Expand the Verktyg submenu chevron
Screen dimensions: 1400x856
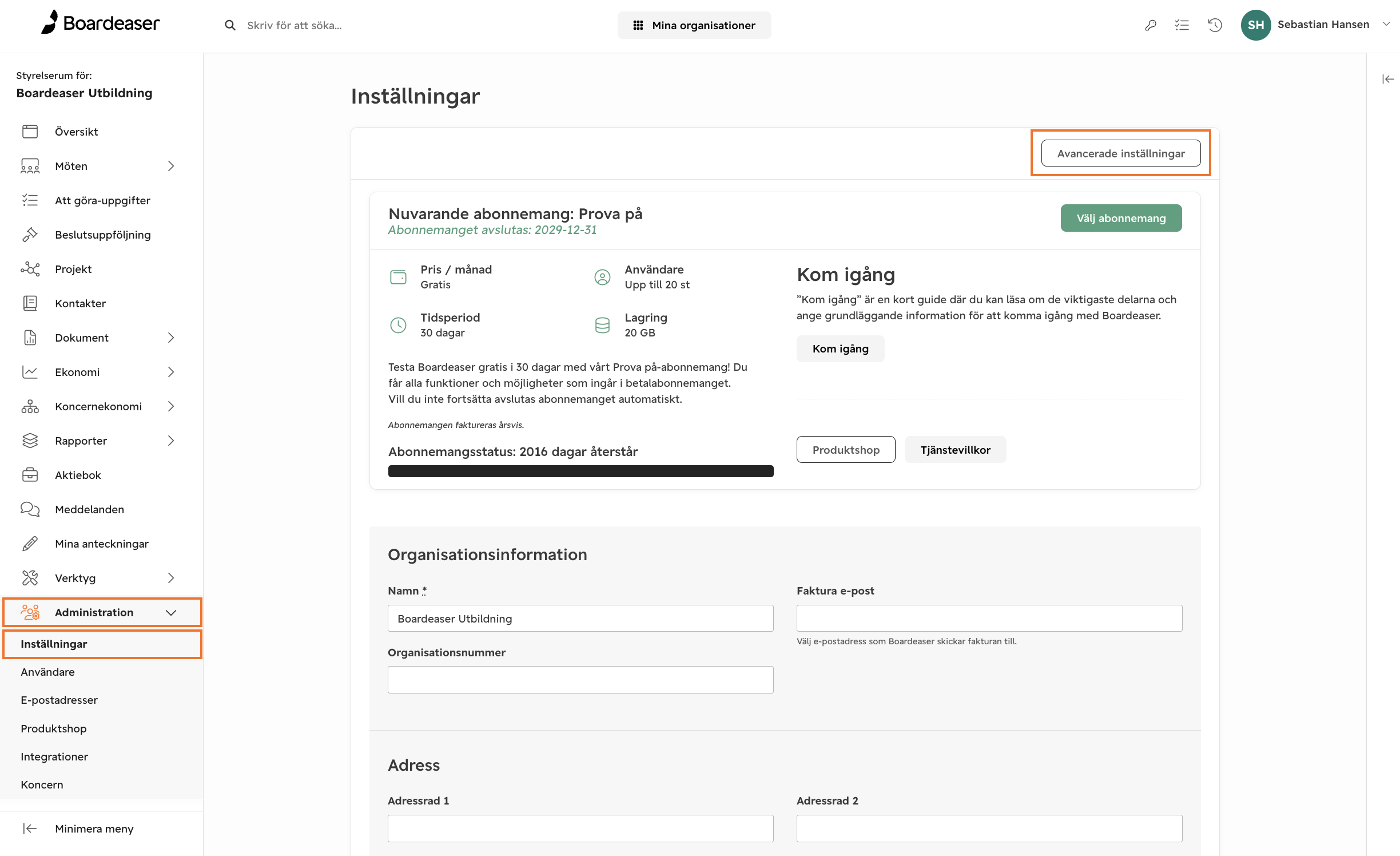tap(170, 578)
